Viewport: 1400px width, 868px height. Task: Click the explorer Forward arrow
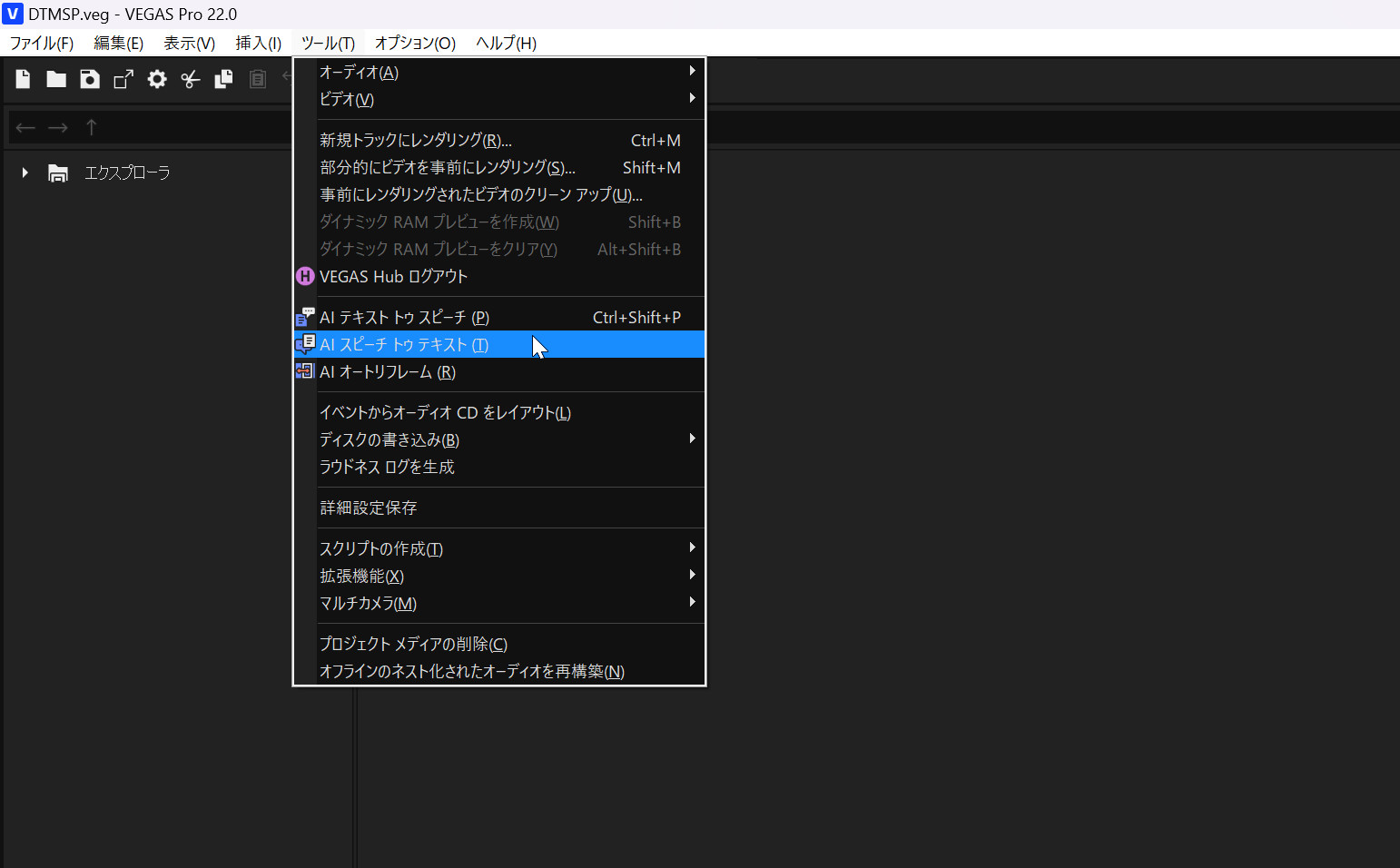click(58, 128)
